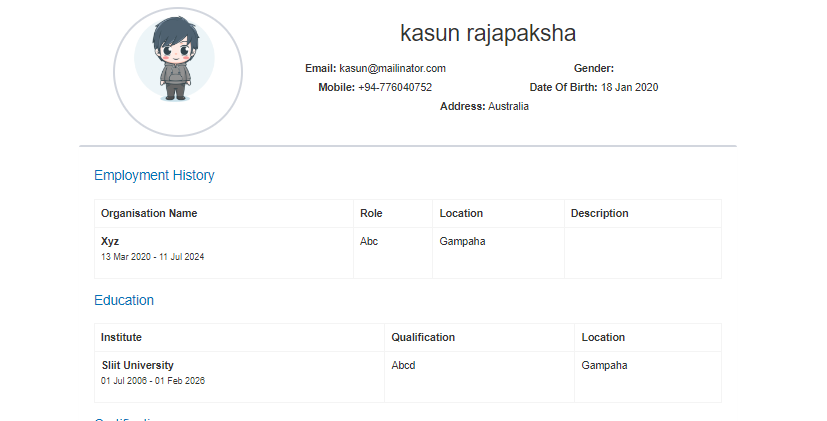Click Gampaha in the Education row
The height and width of the screenshot is (421, 827).
(x=604, y=365)
